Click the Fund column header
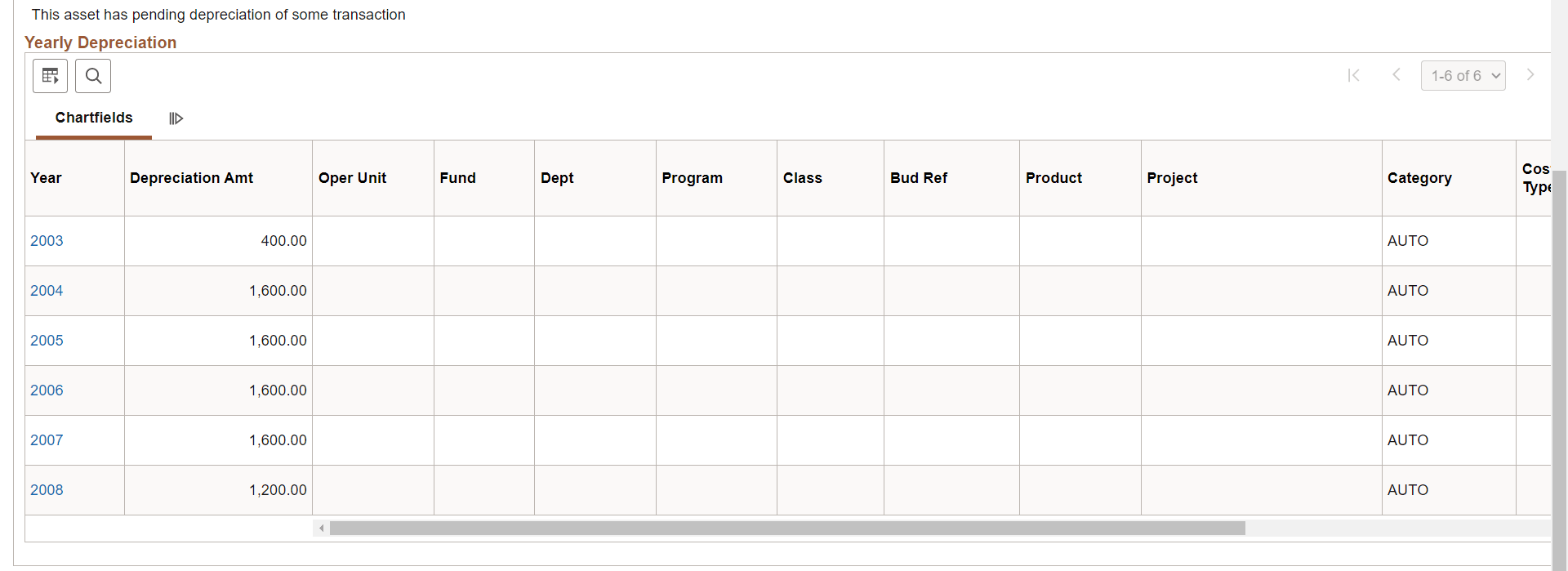Screen dimensions: 1568x571 pyautogui.click(x=457, y=177)
